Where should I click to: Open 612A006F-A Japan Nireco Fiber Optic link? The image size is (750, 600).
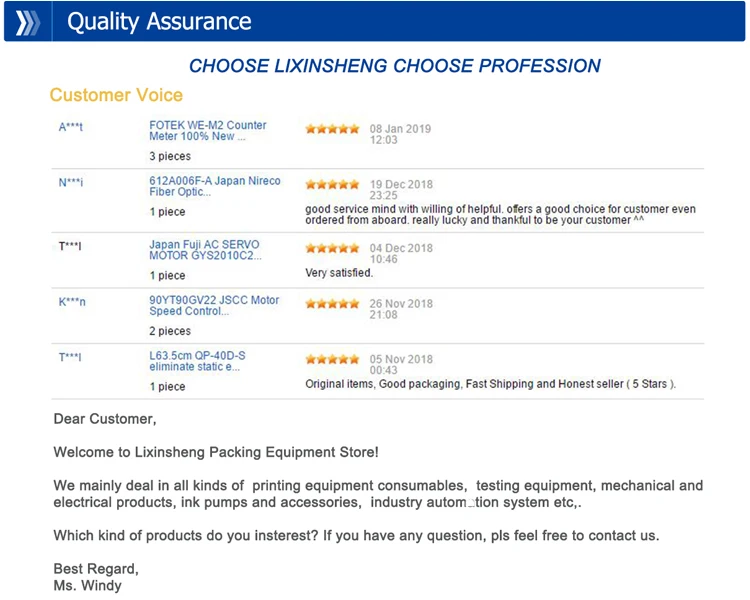[x=215, y=186]
